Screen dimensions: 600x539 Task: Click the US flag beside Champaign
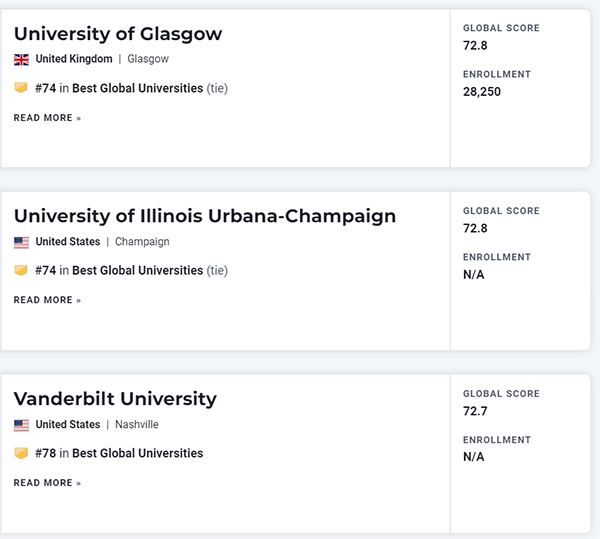(x=21, y=242)
